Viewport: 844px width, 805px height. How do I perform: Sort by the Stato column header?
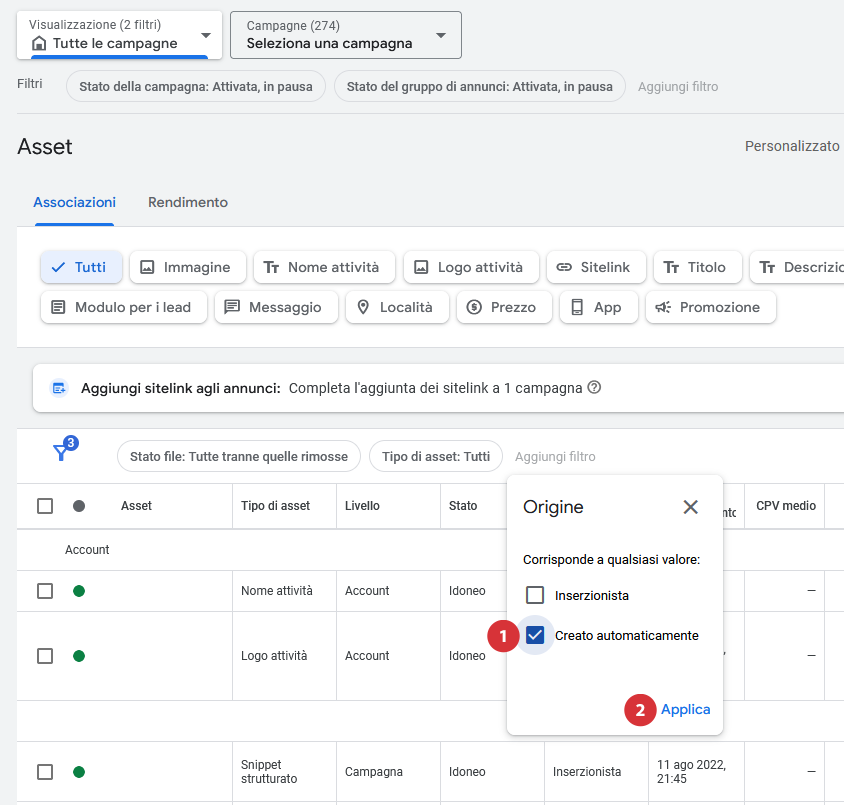[463, 506]
